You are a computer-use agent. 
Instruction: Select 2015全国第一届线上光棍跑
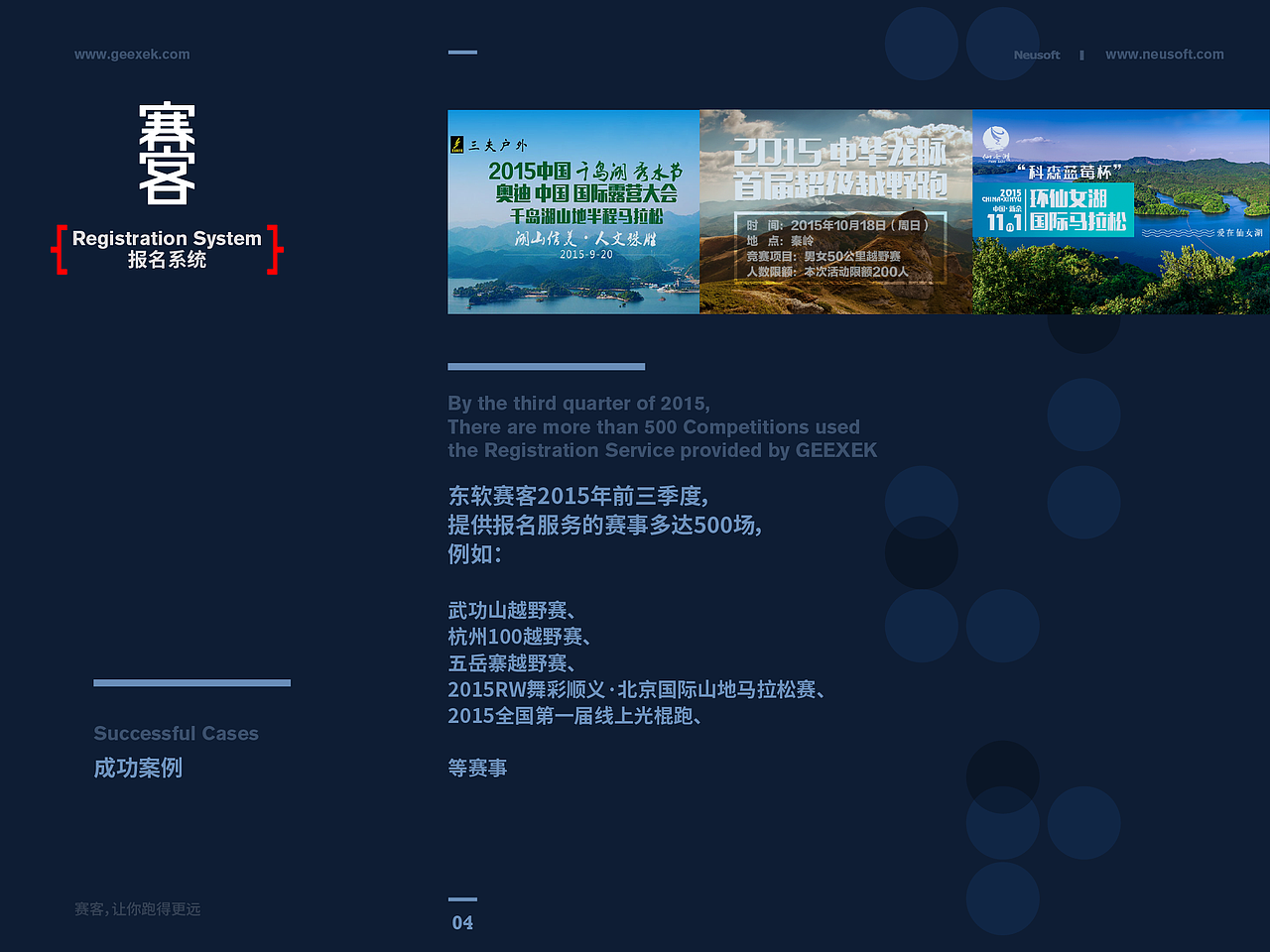coord(574,716)
